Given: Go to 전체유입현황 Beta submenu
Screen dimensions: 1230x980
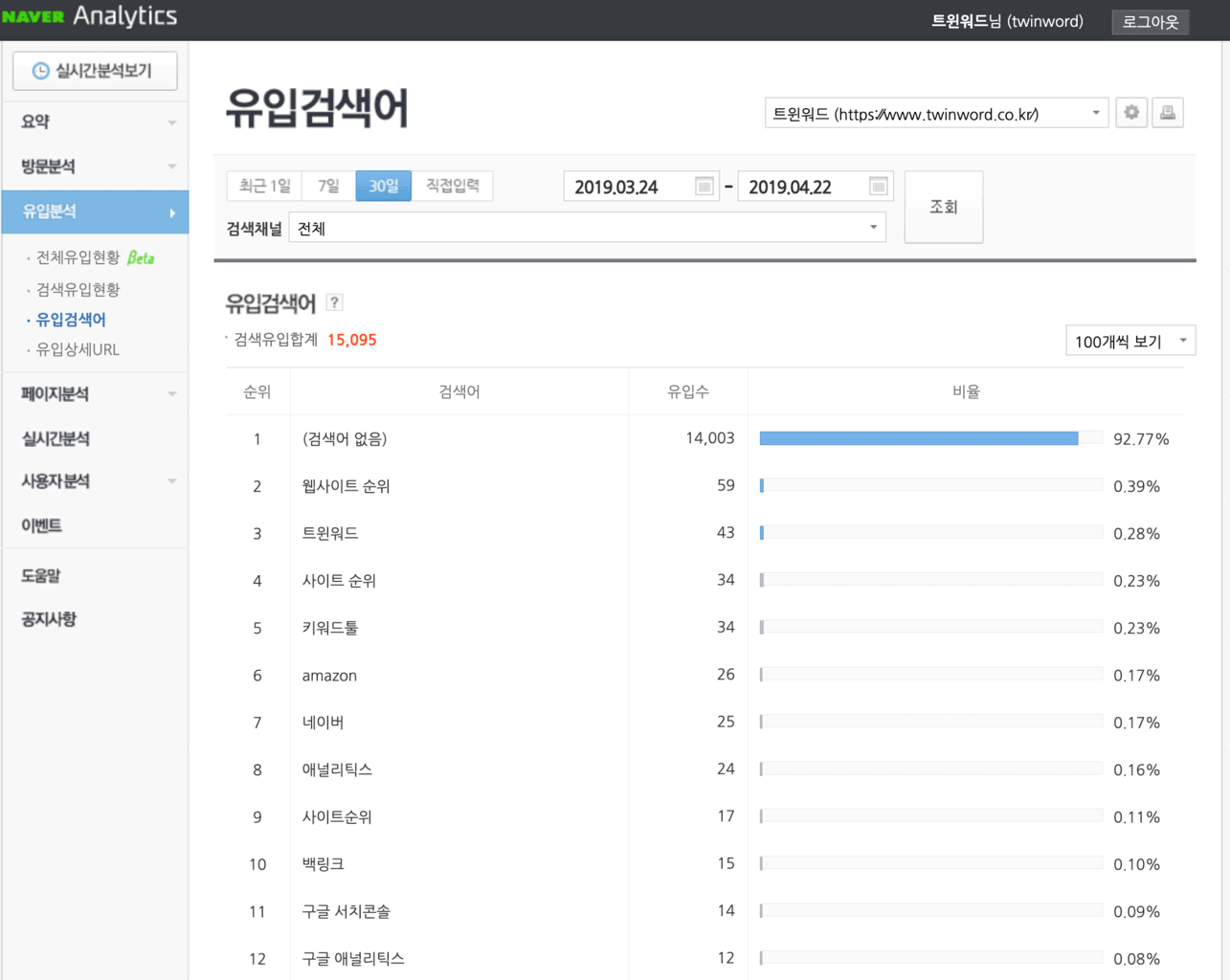Looking at the screenshot, I should tap(95, 257).
